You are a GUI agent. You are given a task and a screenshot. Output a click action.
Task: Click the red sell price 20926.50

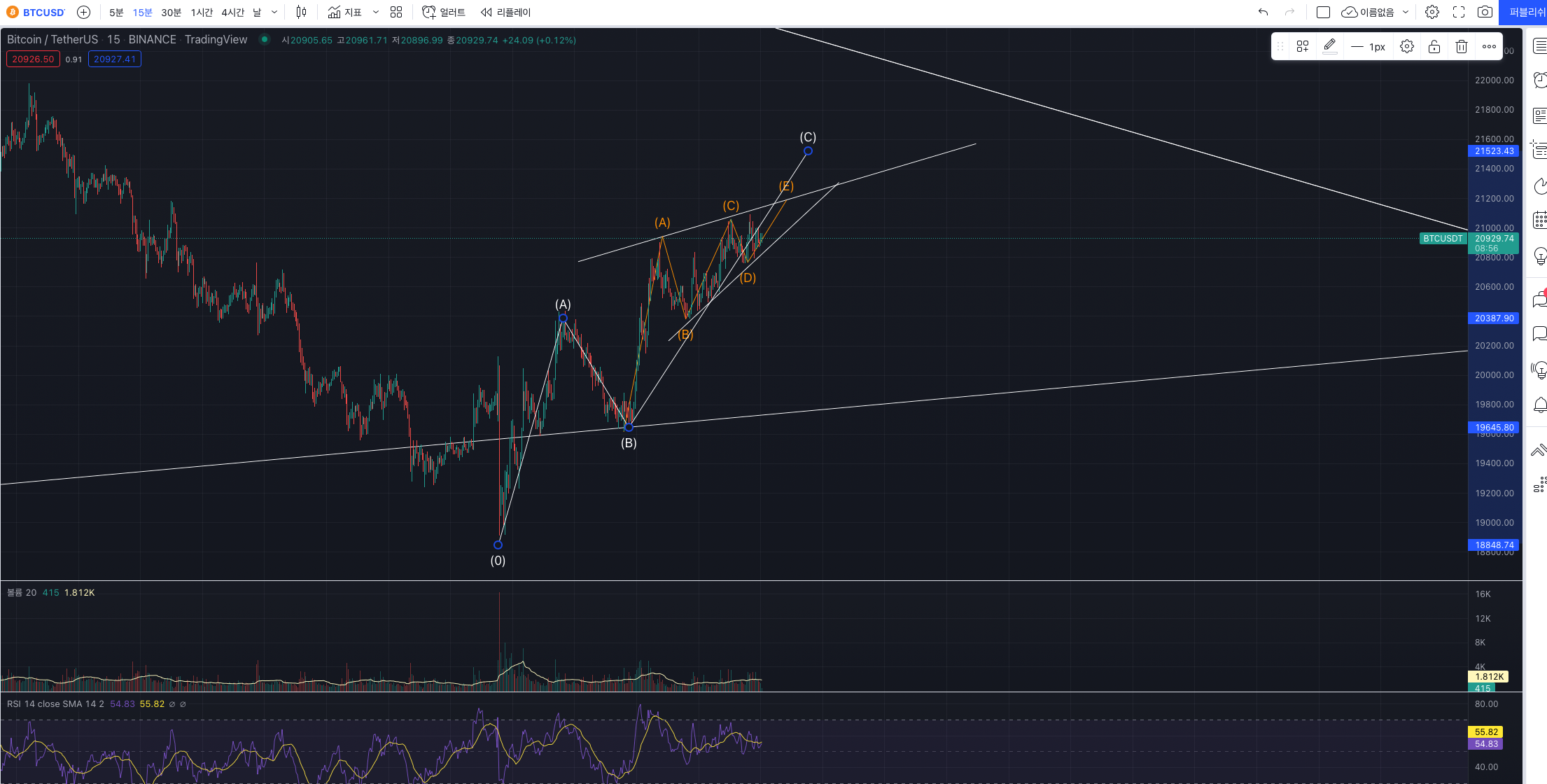[x=33, y=59]
